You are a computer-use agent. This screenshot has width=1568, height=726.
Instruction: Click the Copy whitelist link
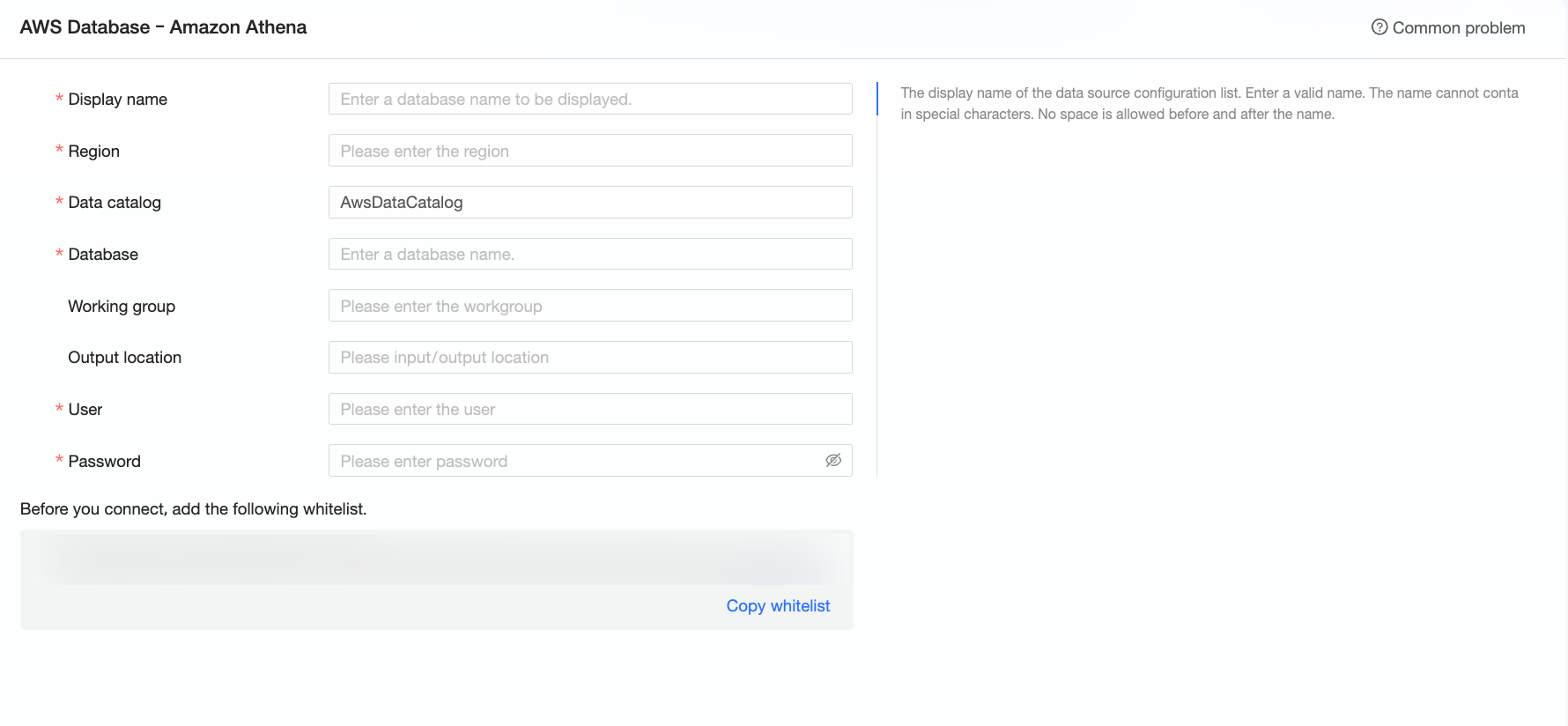coord(778,606)
